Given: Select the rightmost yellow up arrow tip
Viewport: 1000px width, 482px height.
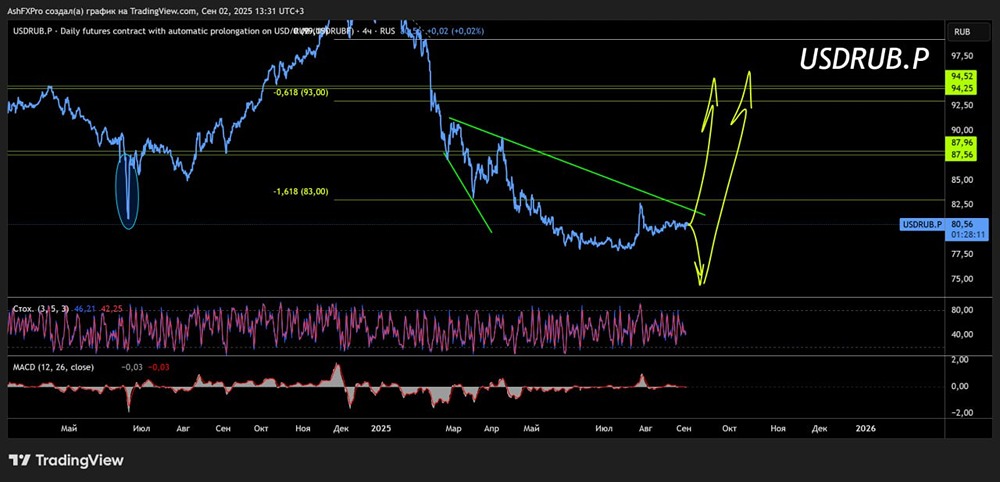Looking at the screenshot, I should click(x=749, y=74).
